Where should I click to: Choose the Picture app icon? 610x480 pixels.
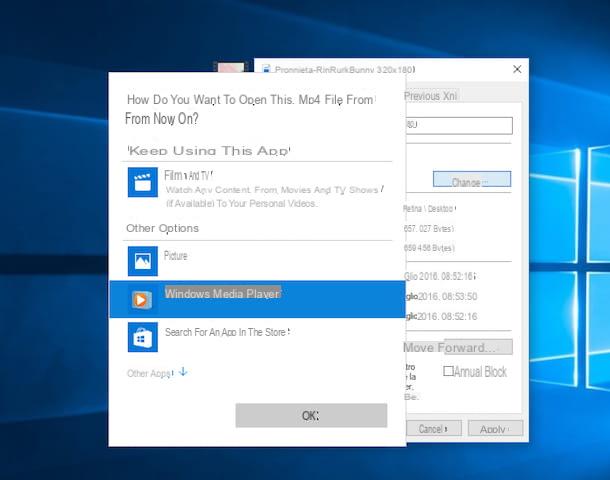(x=143, y=261)
